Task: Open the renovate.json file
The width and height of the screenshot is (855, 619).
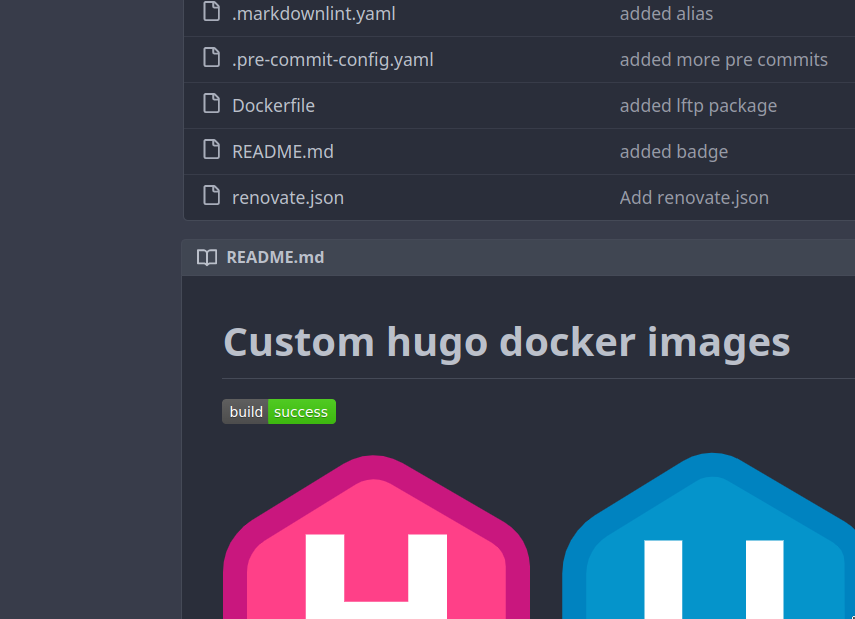Action: [x=287, y=198]
